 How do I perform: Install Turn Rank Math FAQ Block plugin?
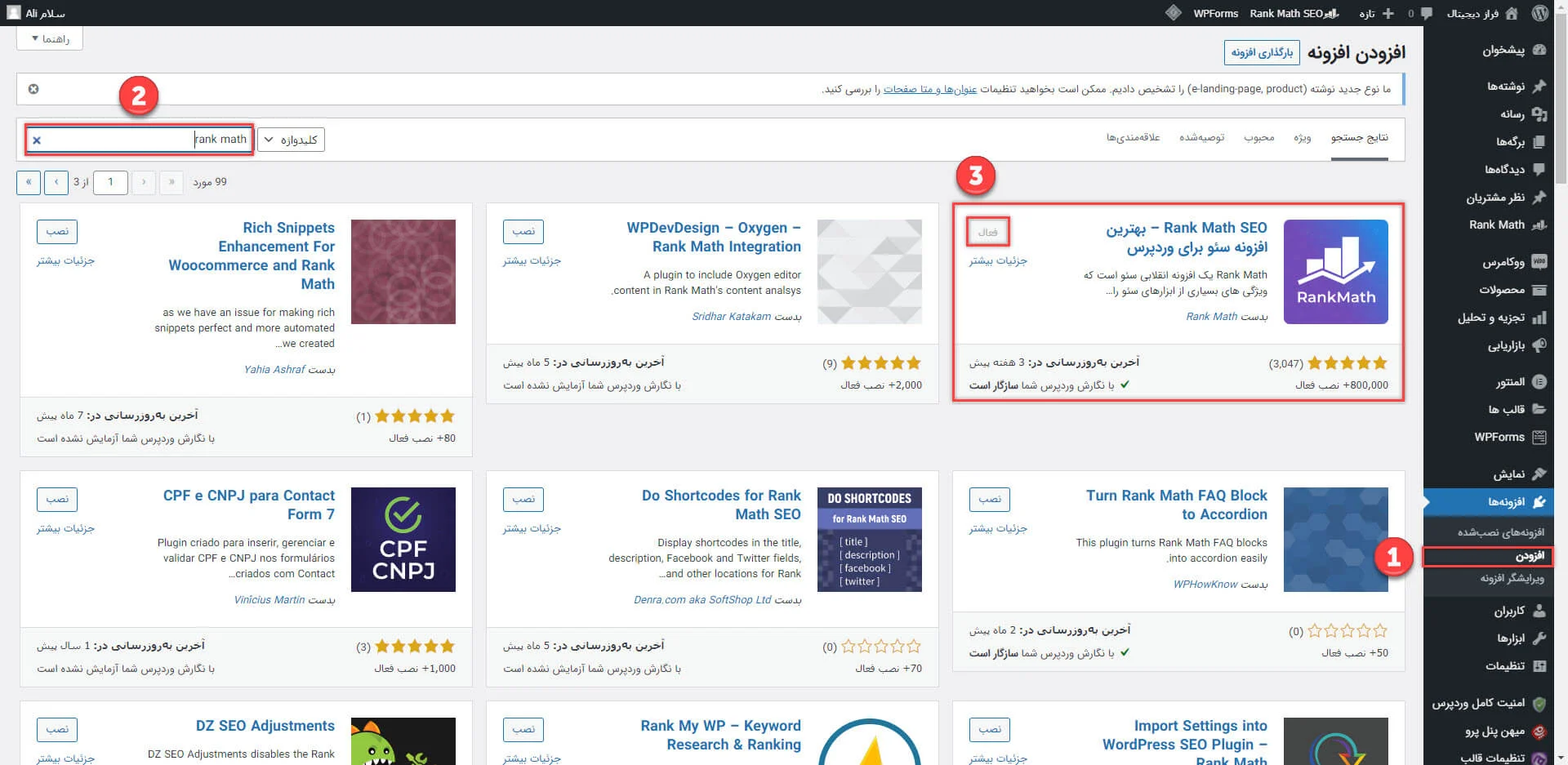pos(990,499)
